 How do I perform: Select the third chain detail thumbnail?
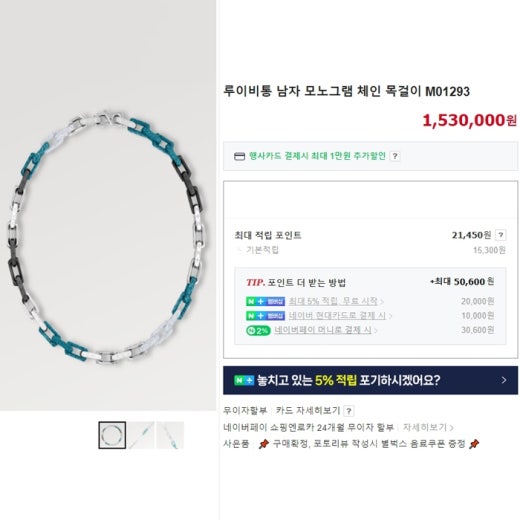170,435
